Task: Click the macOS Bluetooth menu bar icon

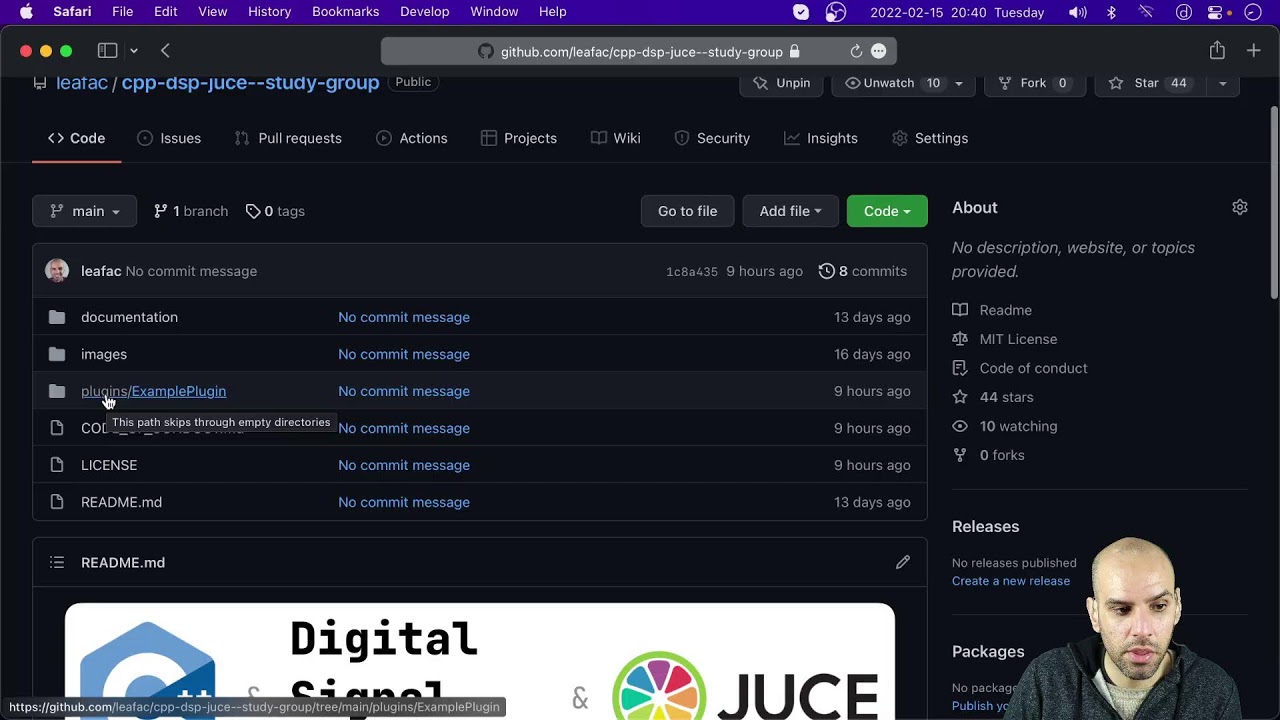Action: 1111,12
